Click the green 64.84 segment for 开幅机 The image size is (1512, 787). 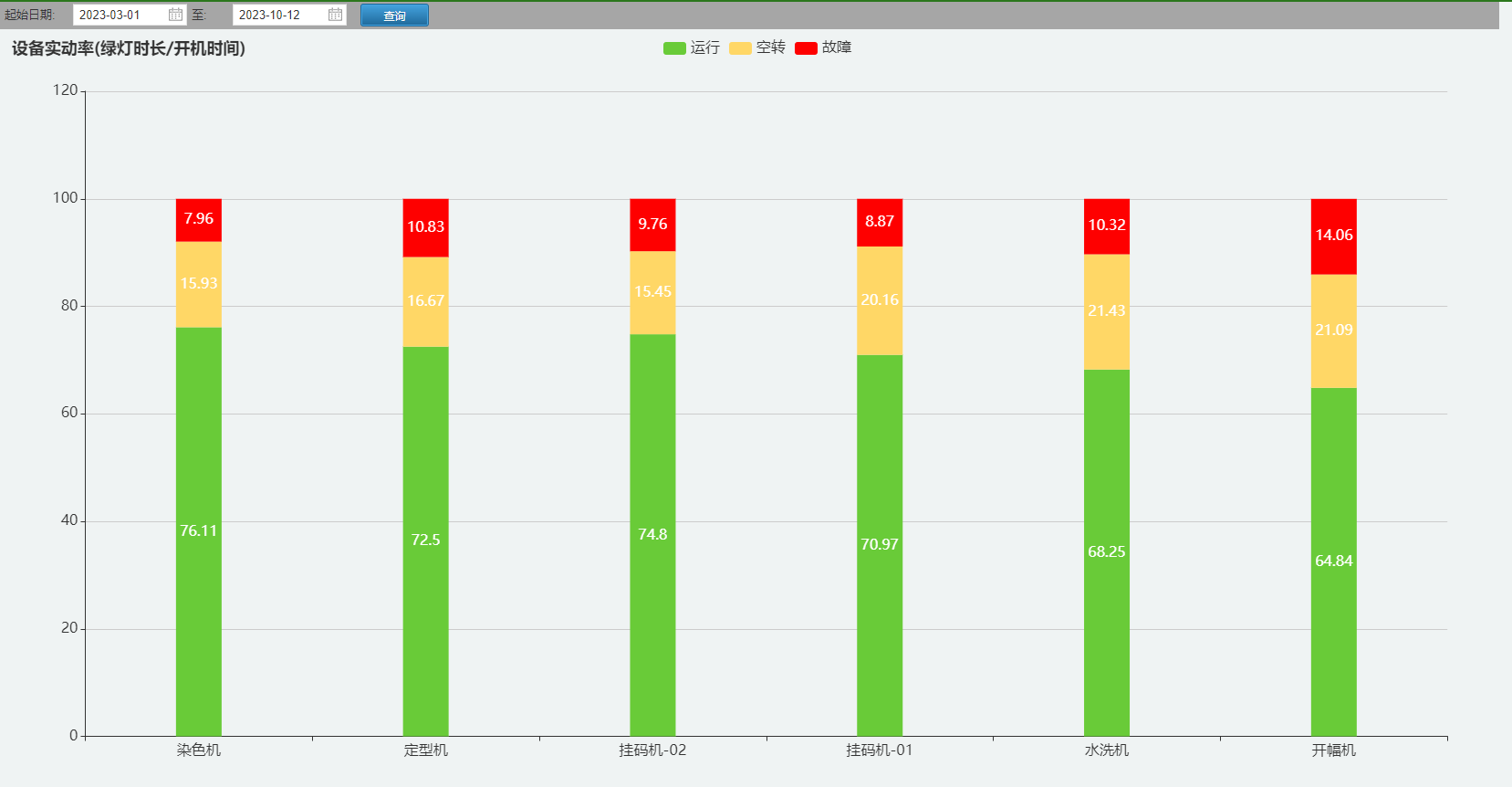[1334, 561]
